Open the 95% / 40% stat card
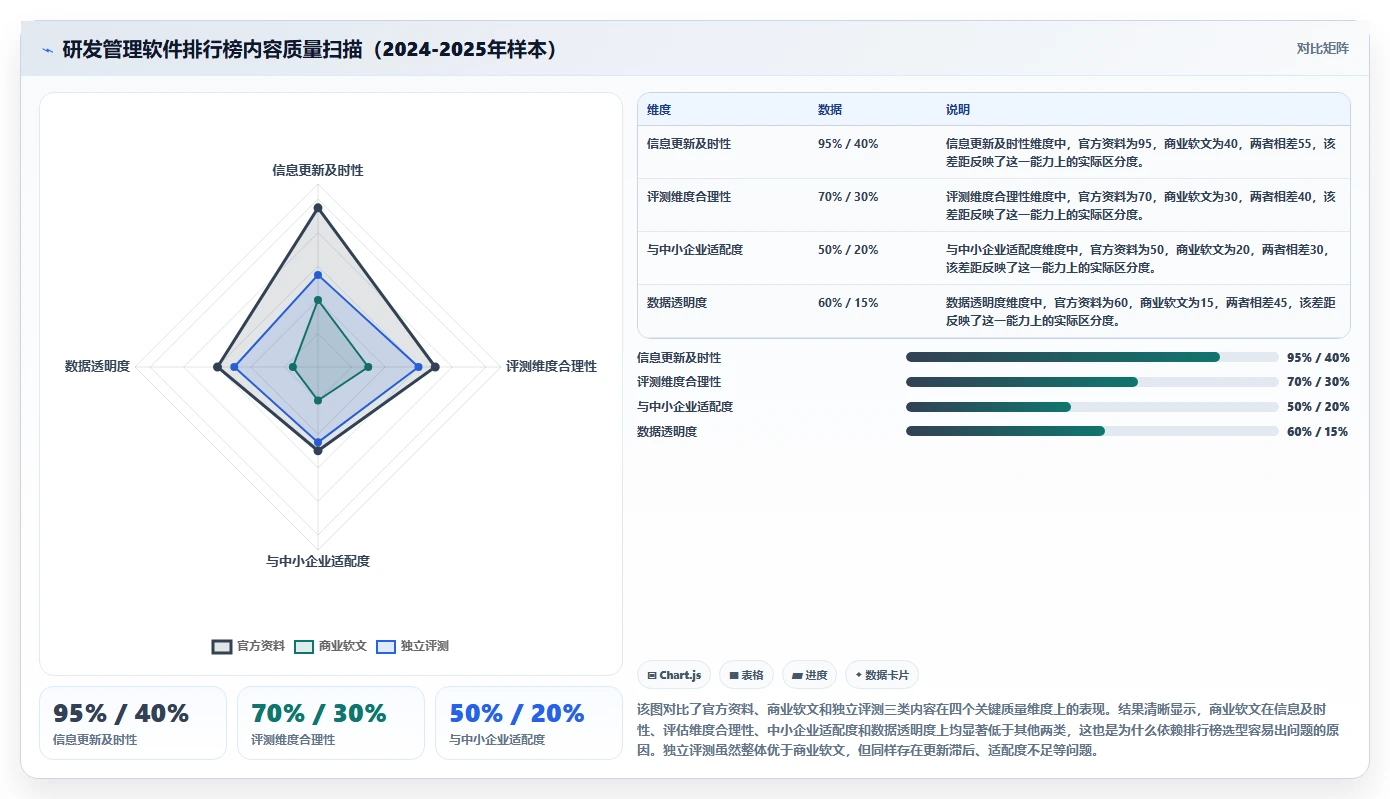The image size is (1390, 799). coord(133,723)
